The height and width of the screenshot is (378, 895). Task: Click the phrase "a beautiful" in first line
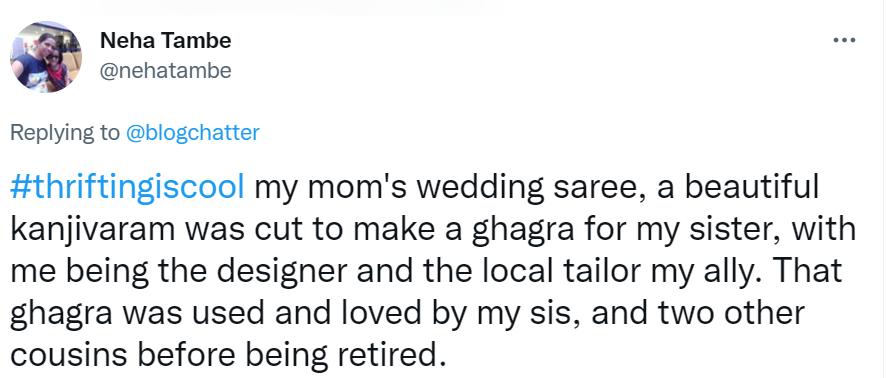(x=737, y=188)
